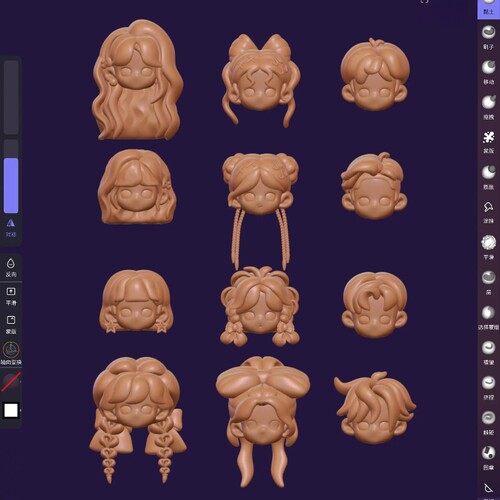Select the head with two long braided strands

260,210
